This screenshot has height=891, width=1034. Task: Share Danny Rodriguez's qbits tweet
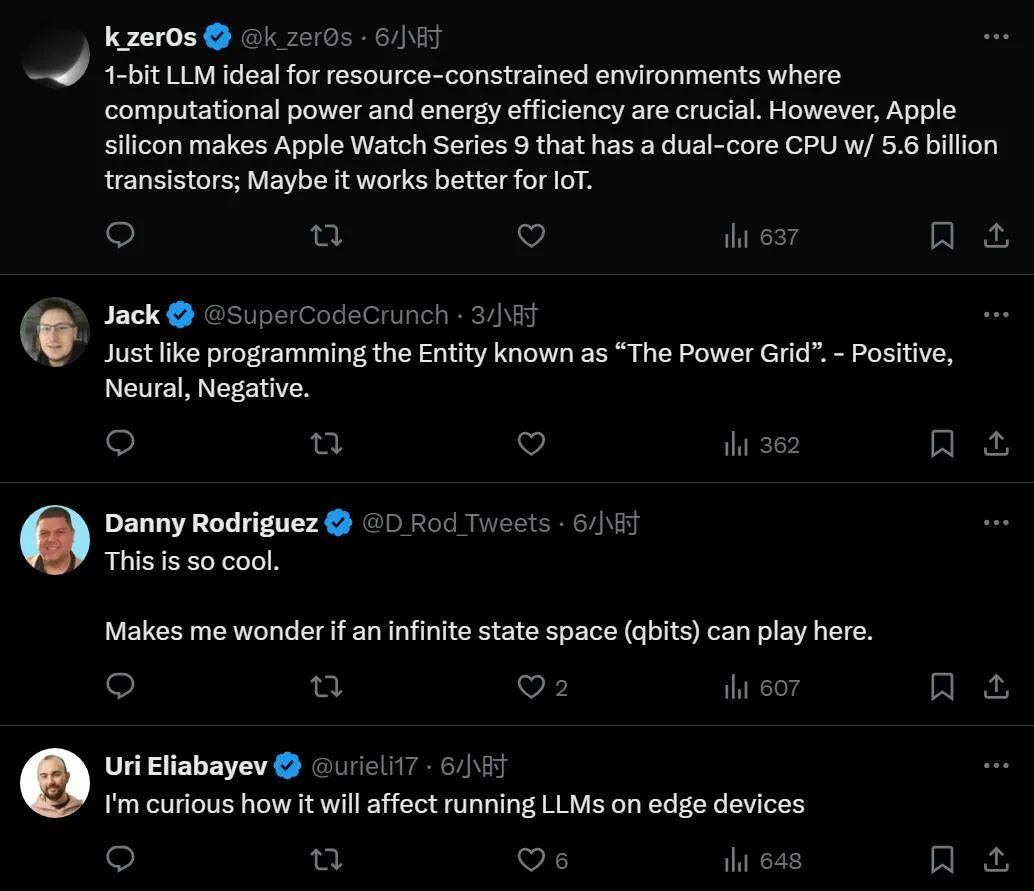[996, 687]
